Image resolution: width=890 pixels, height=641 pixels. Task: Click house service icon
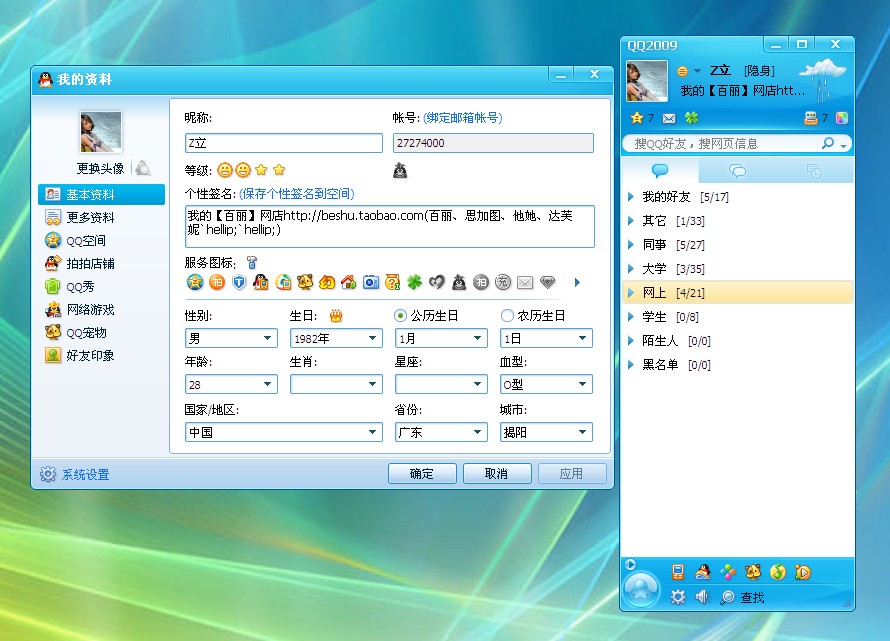pyautogui.click(x=349, y=282)
